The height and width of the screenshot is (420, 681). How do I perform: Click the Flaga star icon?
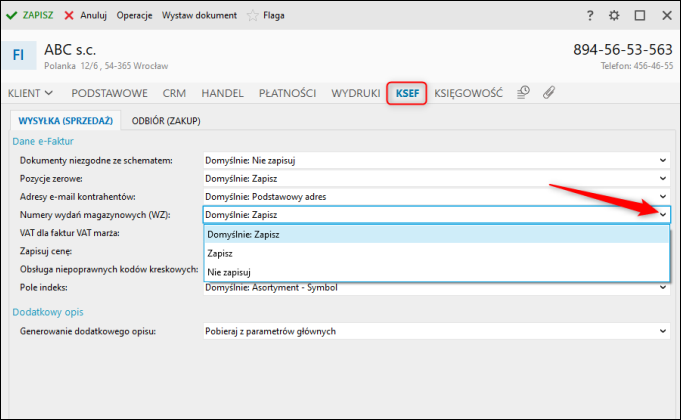click(252, 16)
